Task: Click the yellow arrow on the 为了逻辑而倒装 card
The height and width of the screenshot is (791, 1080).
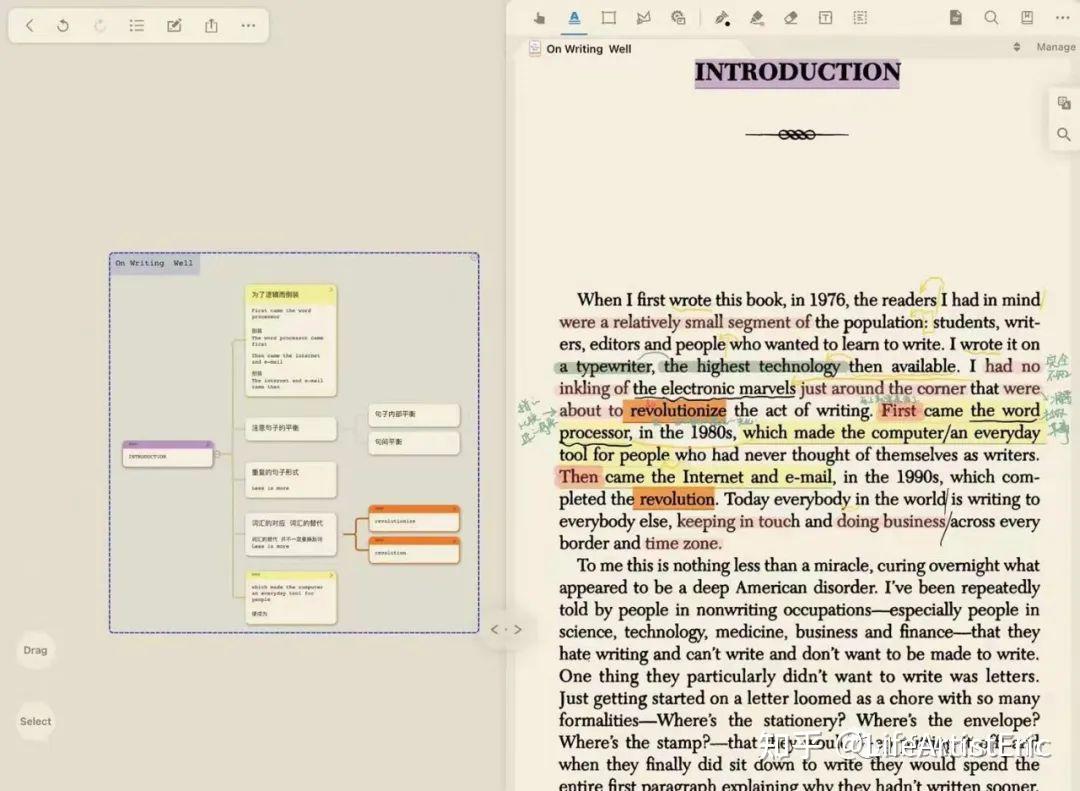Action: (331, 290)
